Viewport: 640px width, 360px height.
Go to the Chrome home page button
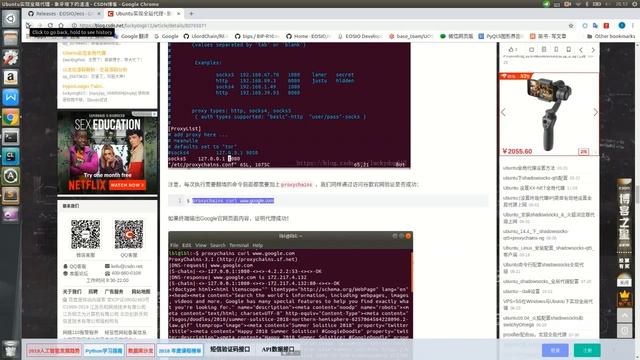pyautogui.click(x=61, y=25)
